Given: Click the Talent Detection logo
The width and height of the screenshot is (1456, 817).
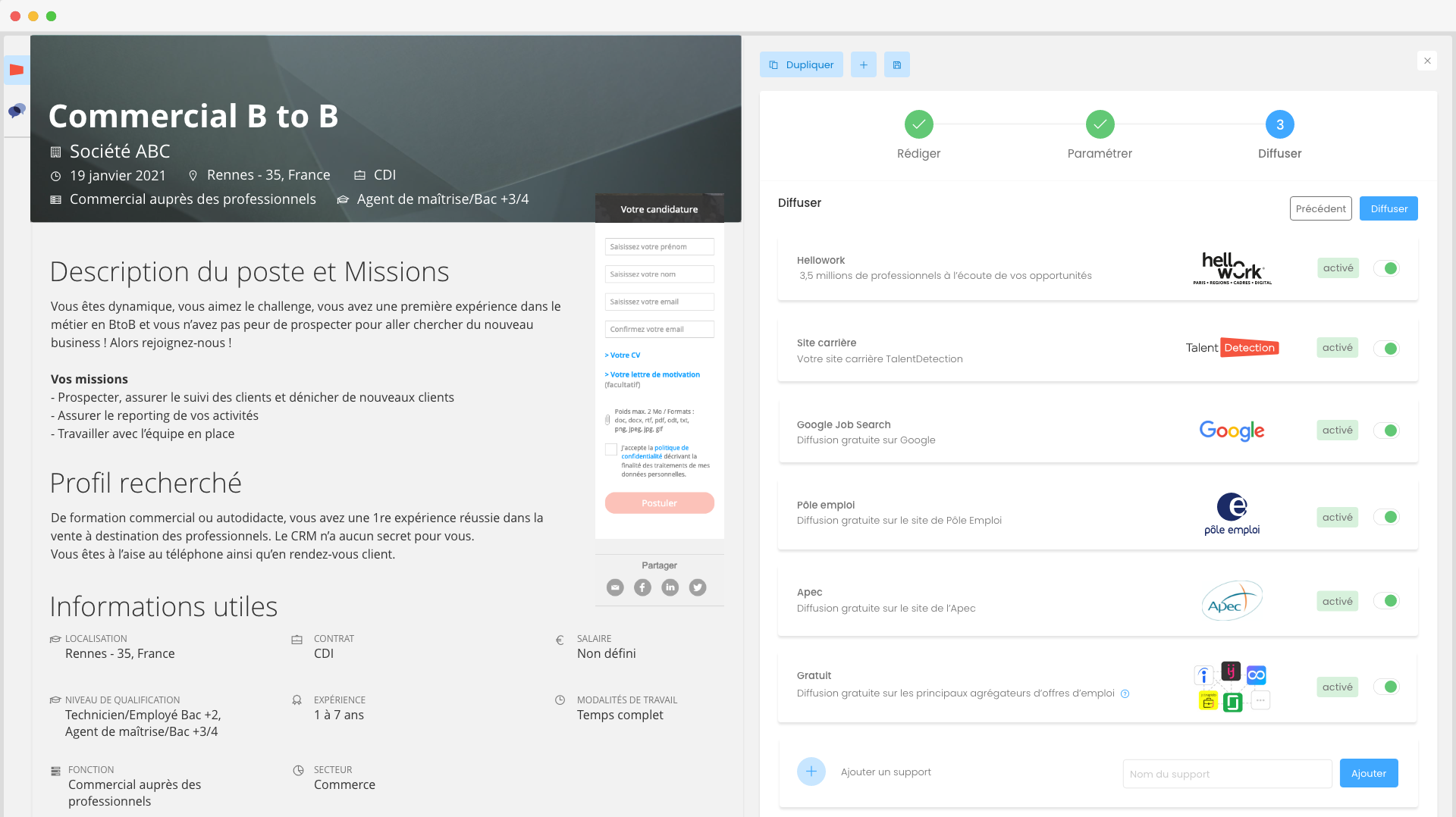Looking at the screenshot, I should tap(1232, 348).
